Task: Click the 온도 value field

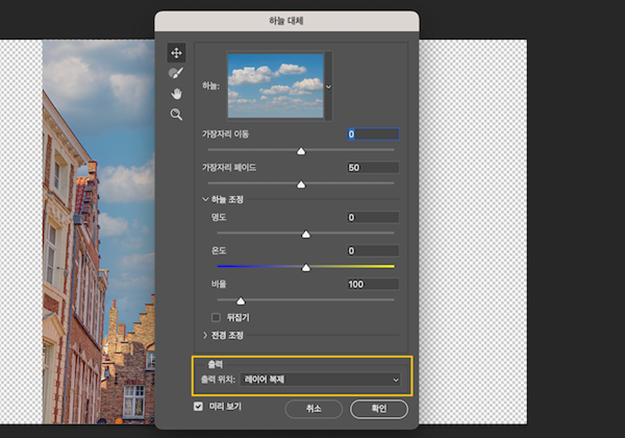Action: [373, 251]
